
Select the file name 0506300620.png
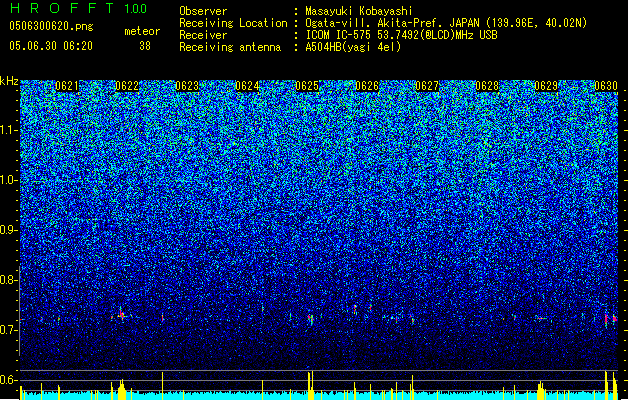(51, 26)
